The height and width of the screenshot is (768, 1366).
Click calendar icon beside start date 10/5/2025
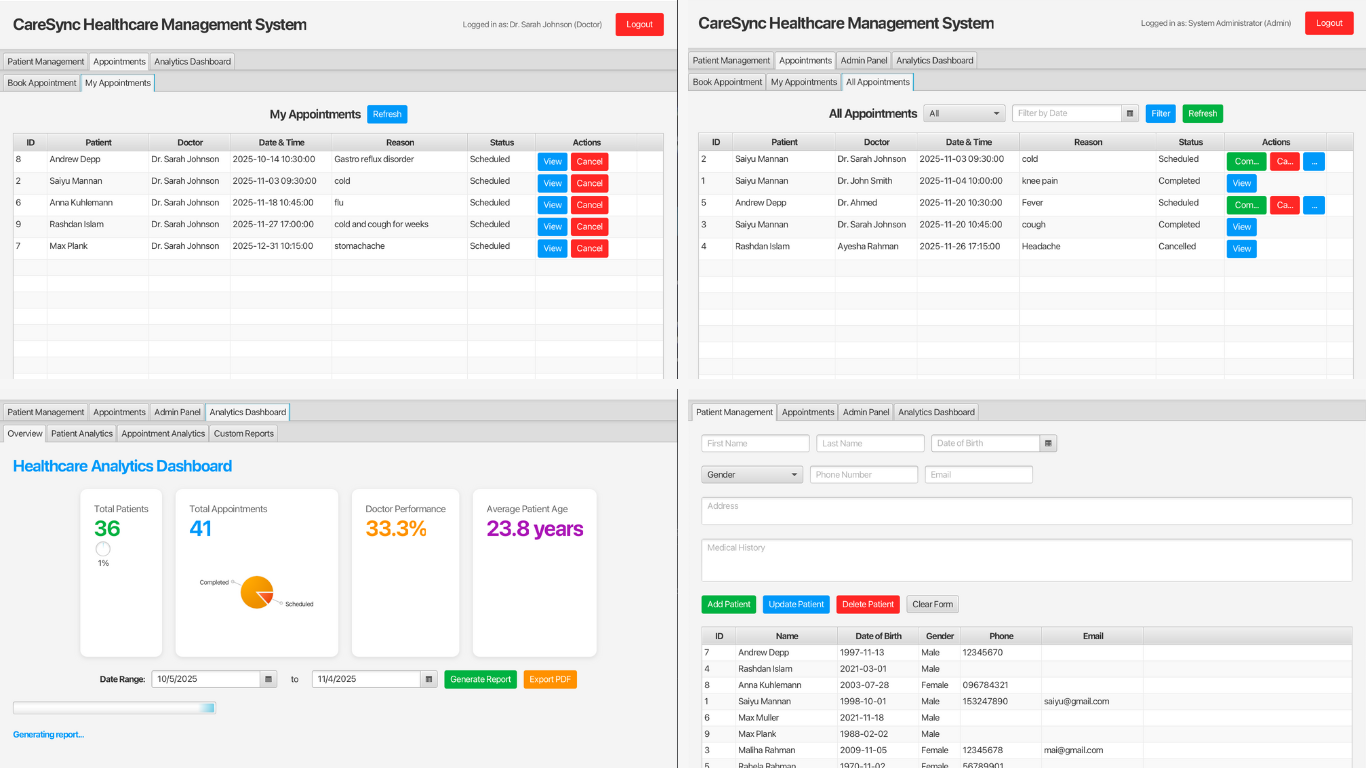coord(268,680)
